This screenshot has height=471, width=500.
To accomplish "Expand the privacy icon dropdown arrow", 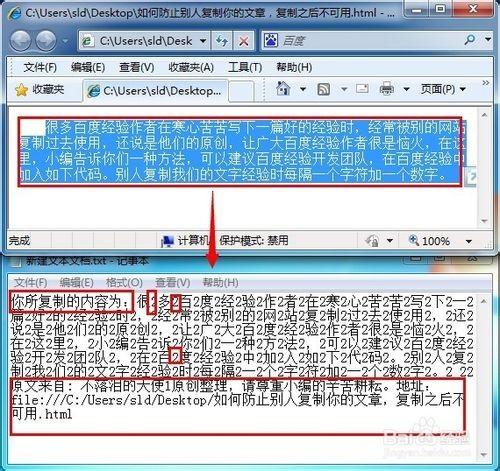I will [390, 240].
